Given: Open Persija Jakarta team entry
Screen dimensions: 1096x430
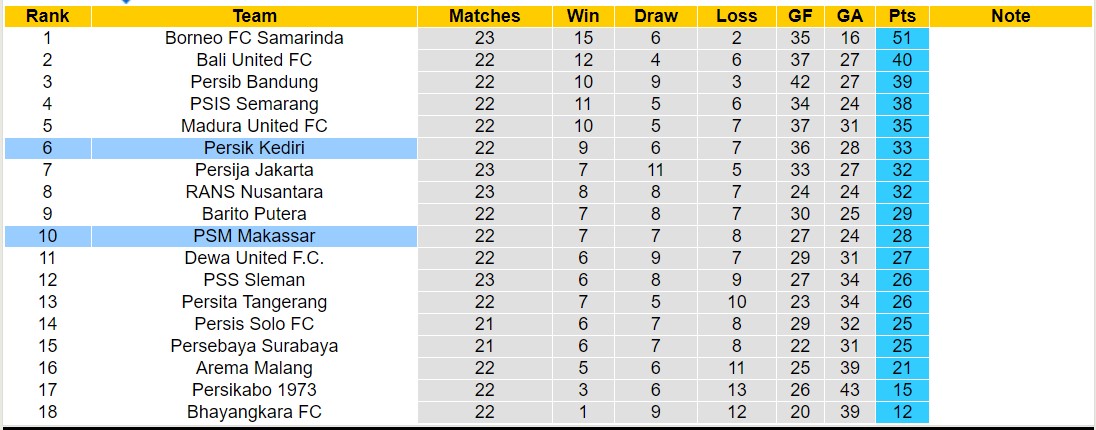Looking at the screenshot, I should 254,170.
